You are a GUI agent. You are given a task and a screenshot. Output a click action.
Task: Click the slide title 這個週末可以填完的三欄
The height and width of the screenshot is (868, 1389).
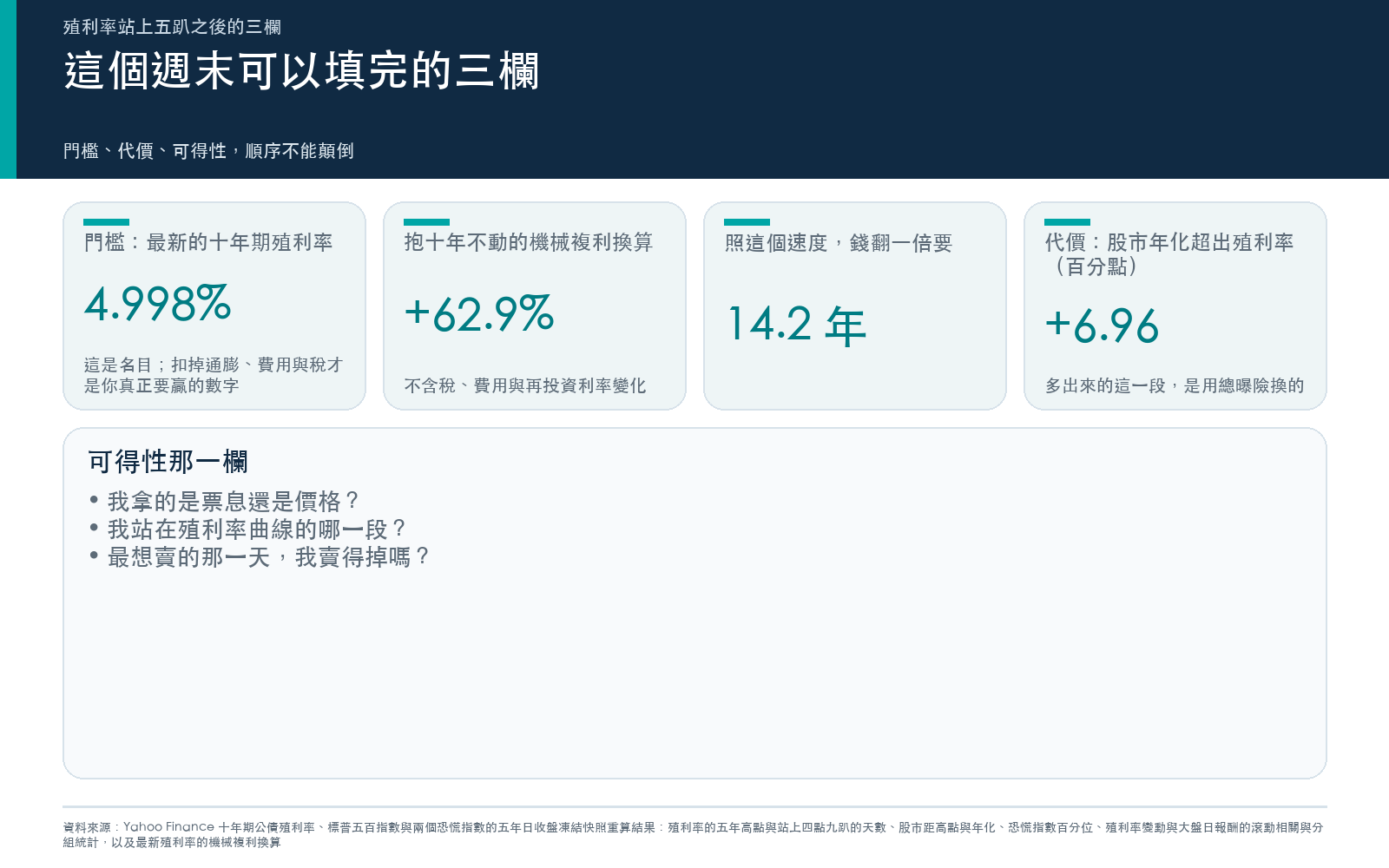coord(301,71)
